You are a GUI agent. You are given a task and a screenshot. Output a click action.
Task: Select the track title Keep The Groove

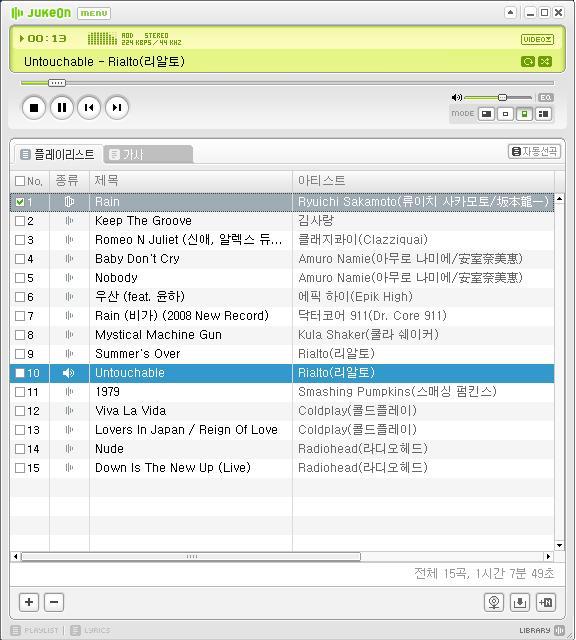[x=143, y=221]
